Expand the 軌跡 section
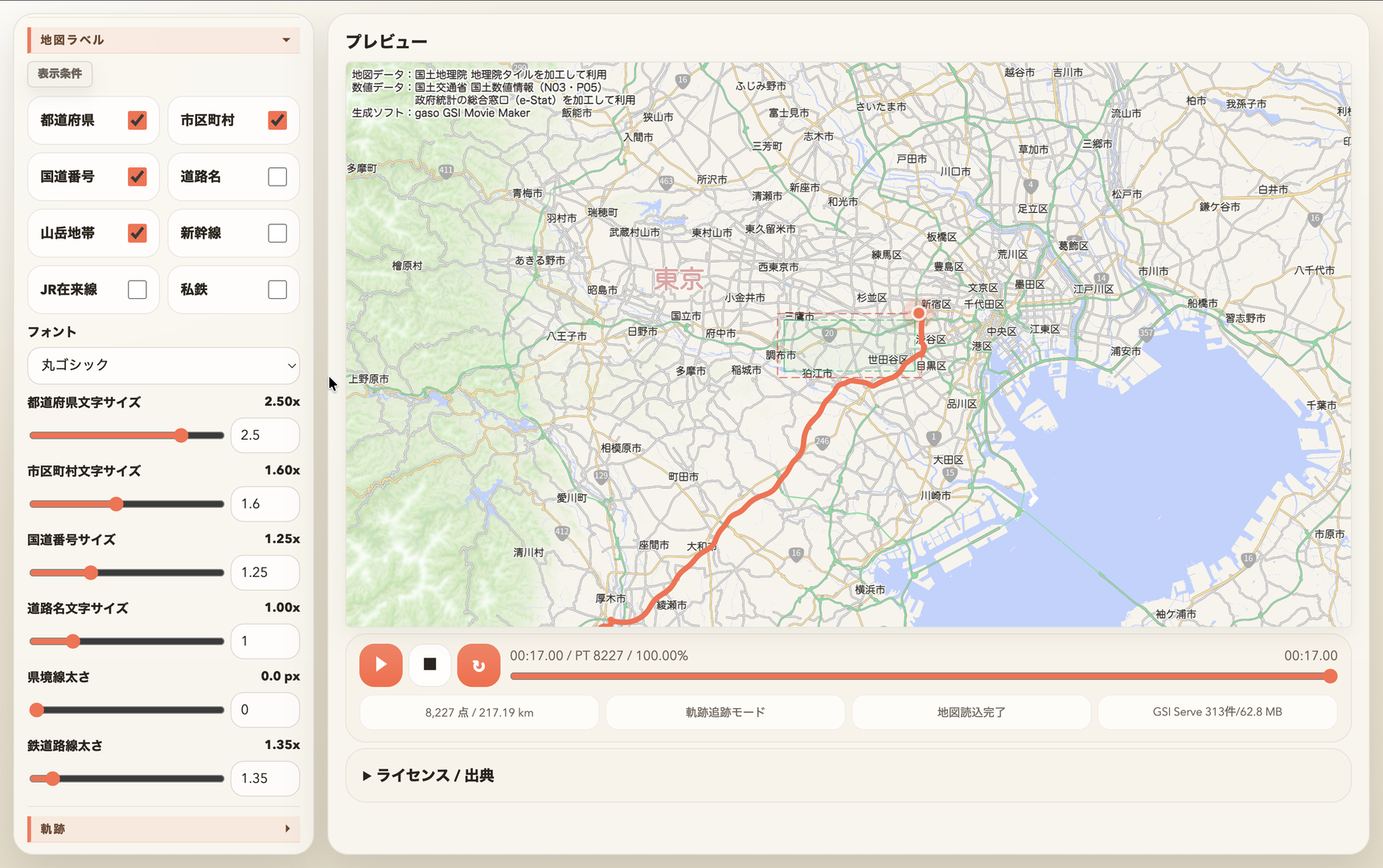Viewport: 1383px width, 868px height. pyautogui.click(x=164, y=829)
